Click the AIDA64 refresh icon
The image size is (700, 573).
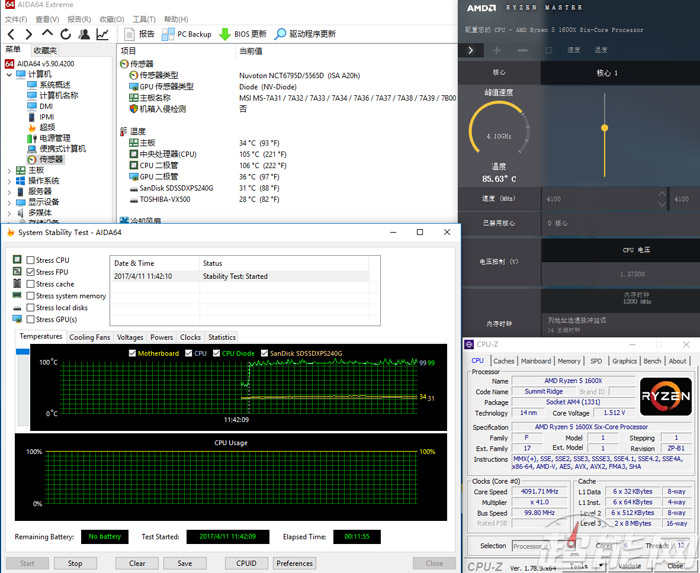[66, 34]
